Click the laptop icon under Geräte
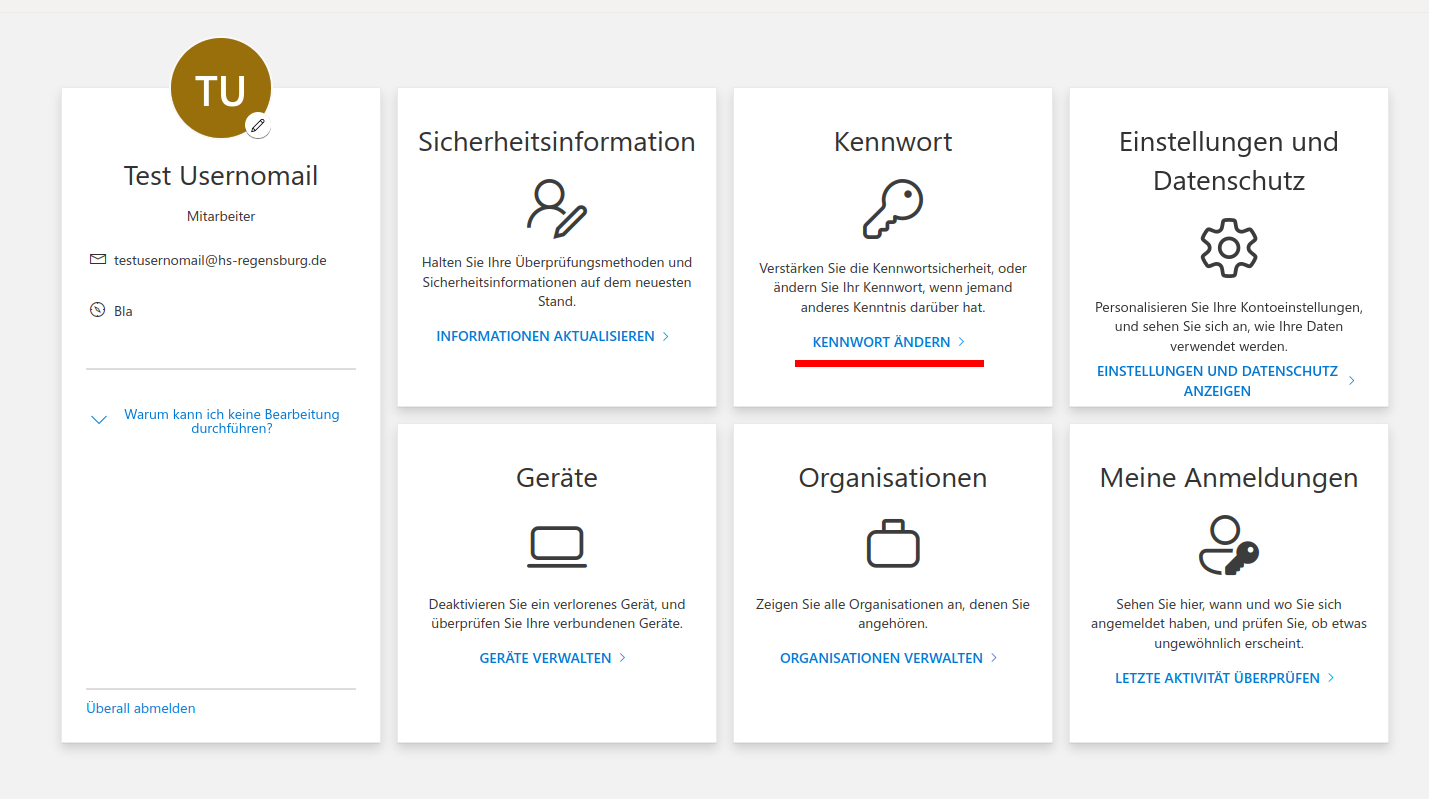1429x799 pixels. [x=556, y=547]
